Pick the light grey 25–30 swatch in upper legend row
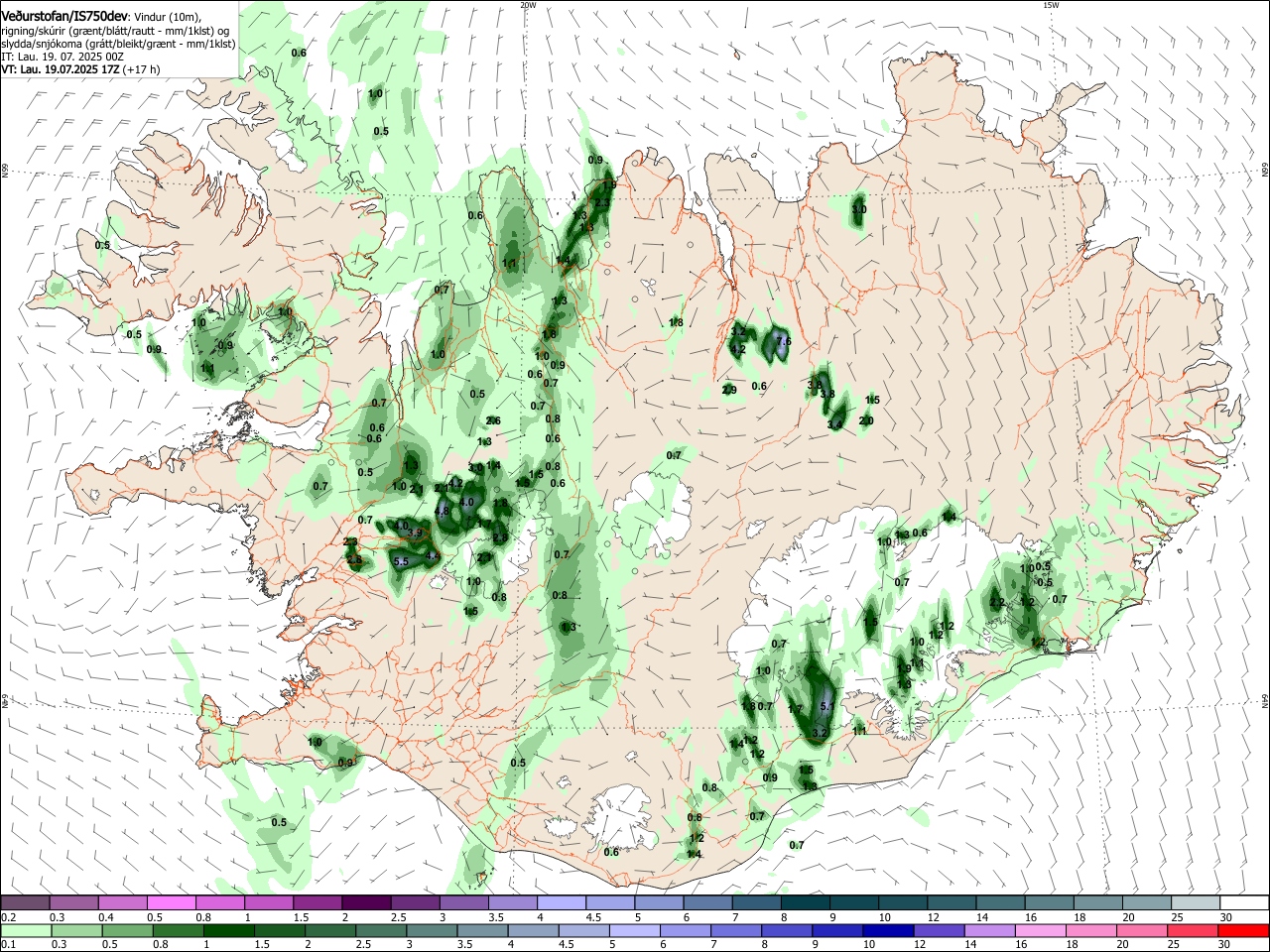Image resolution: width=1270 pixels, height=952 pixels. 1196,903
